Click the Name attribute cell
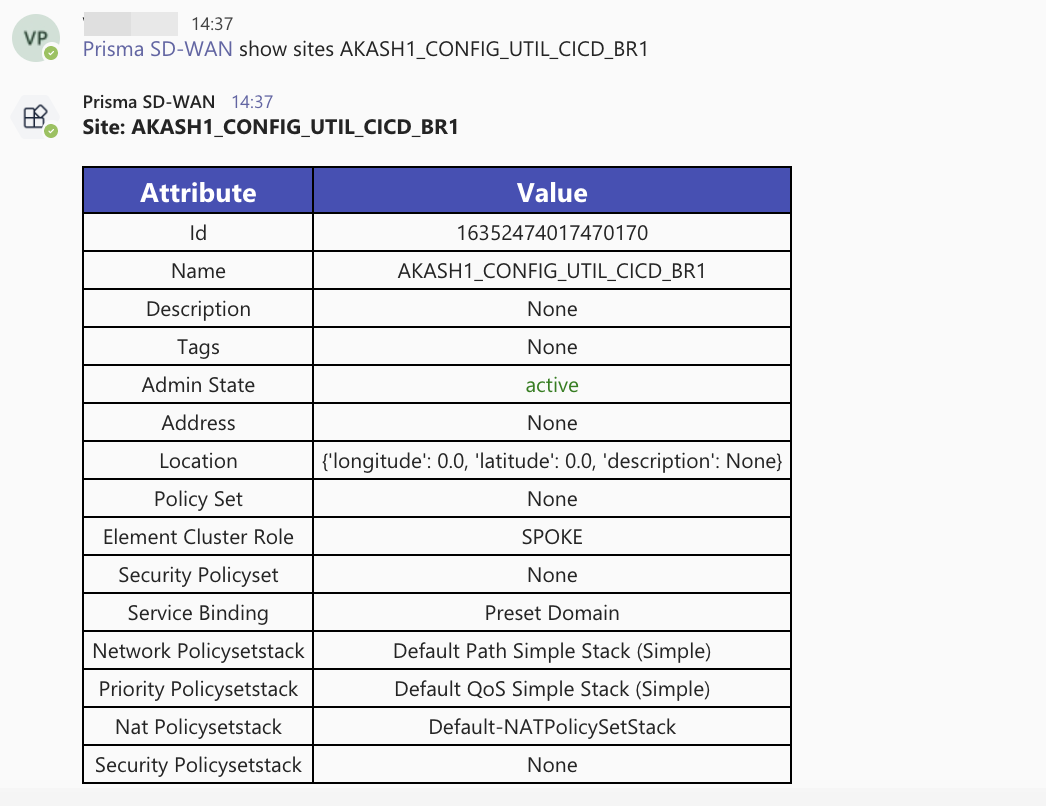The width and height of the screenshot is (1046, 806). tap(198, 271)
